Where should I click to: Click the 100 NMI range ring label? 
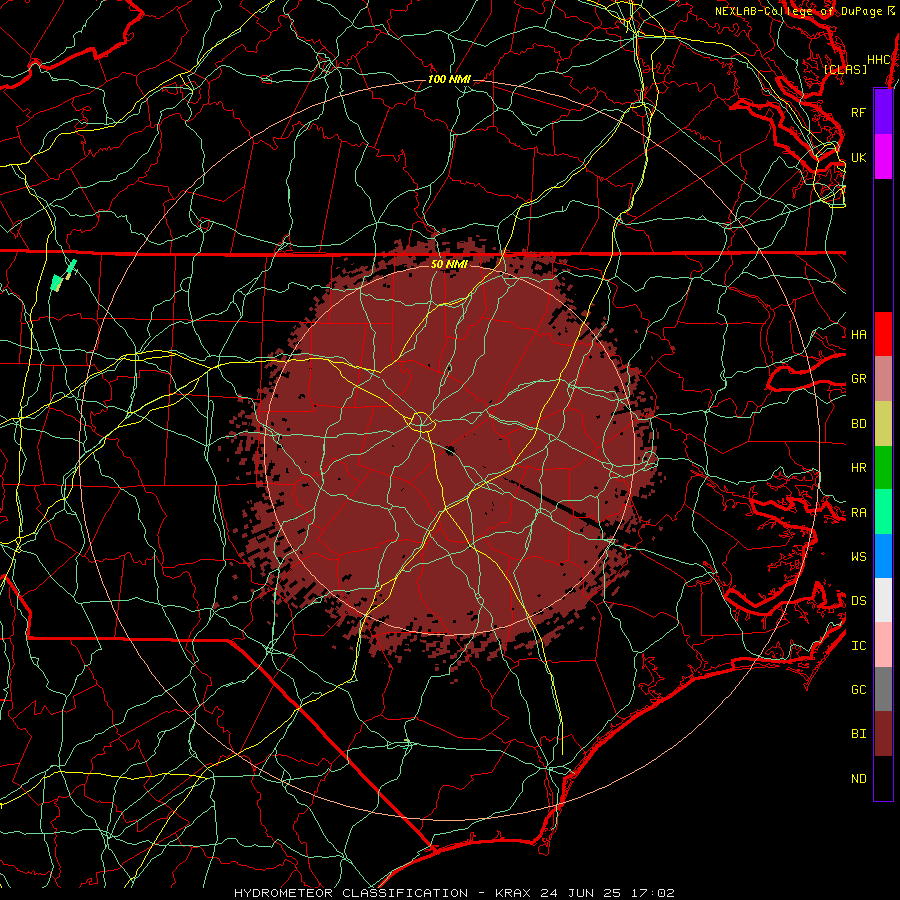[449, 79]
